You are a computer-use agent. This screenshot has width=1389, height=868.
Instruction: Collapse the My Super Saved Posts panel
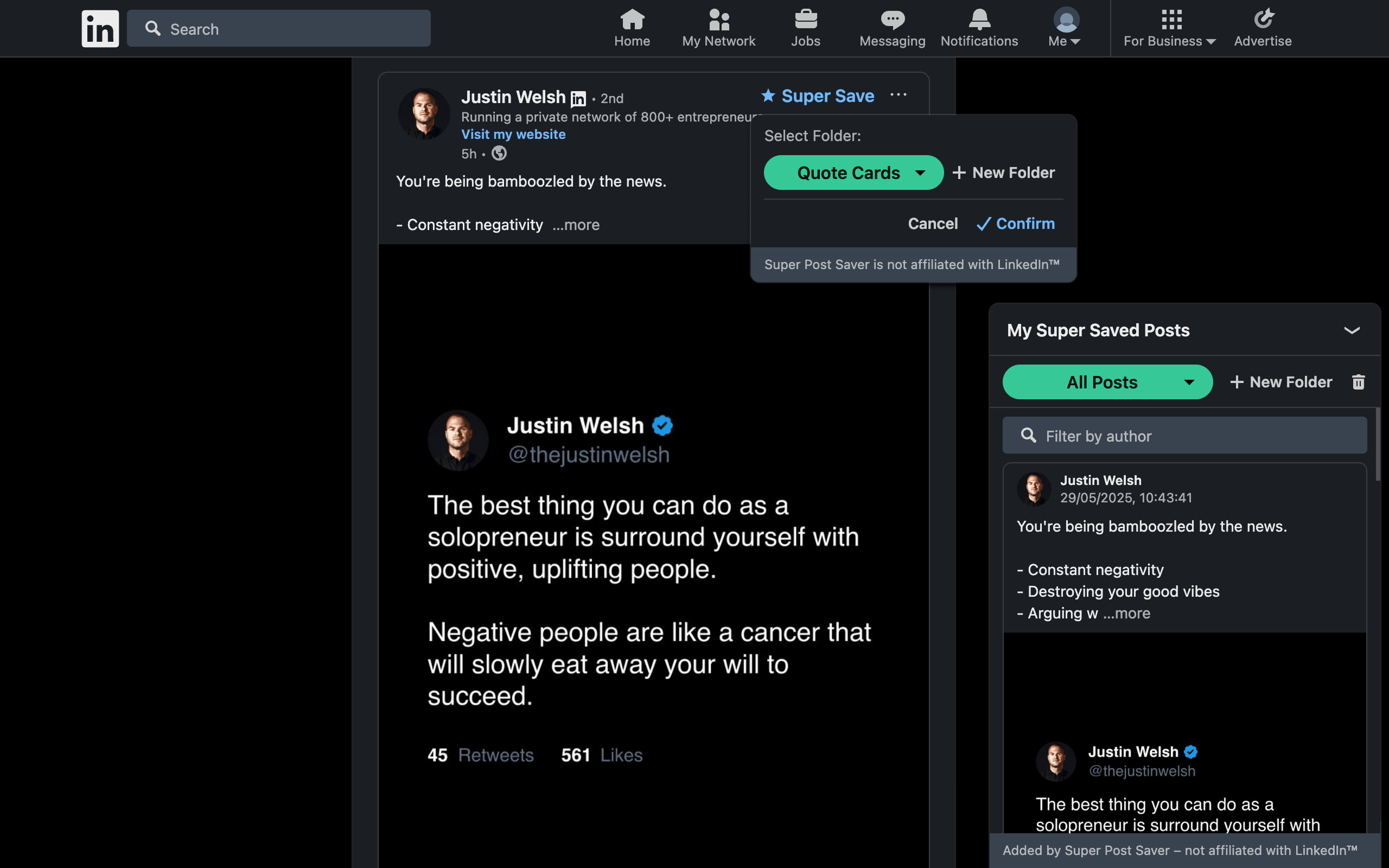pos(1353,330)
